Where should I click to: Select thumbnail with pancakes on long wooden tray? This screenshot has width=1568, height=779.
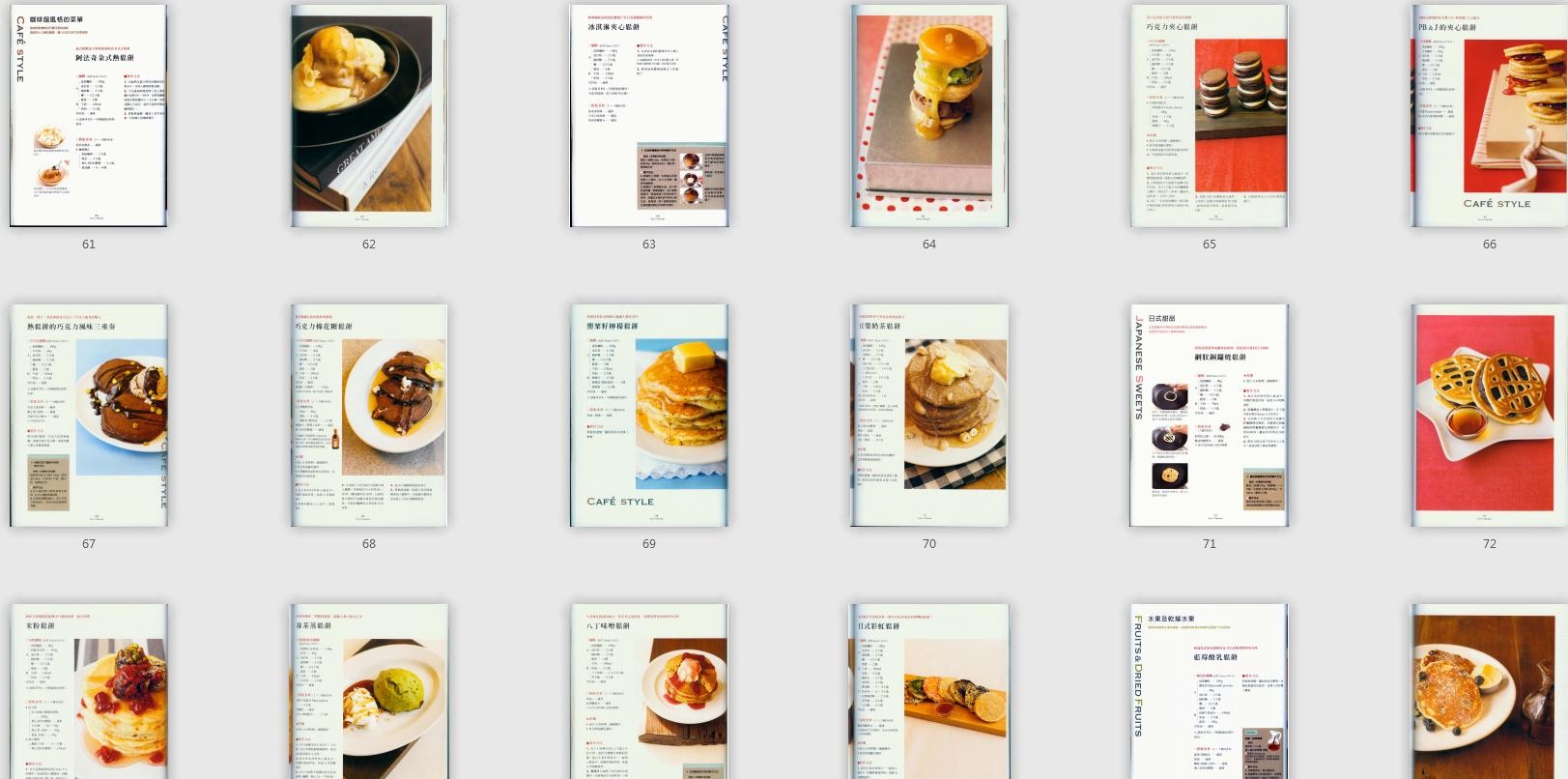pyautogui.click(x=928, y=692)
